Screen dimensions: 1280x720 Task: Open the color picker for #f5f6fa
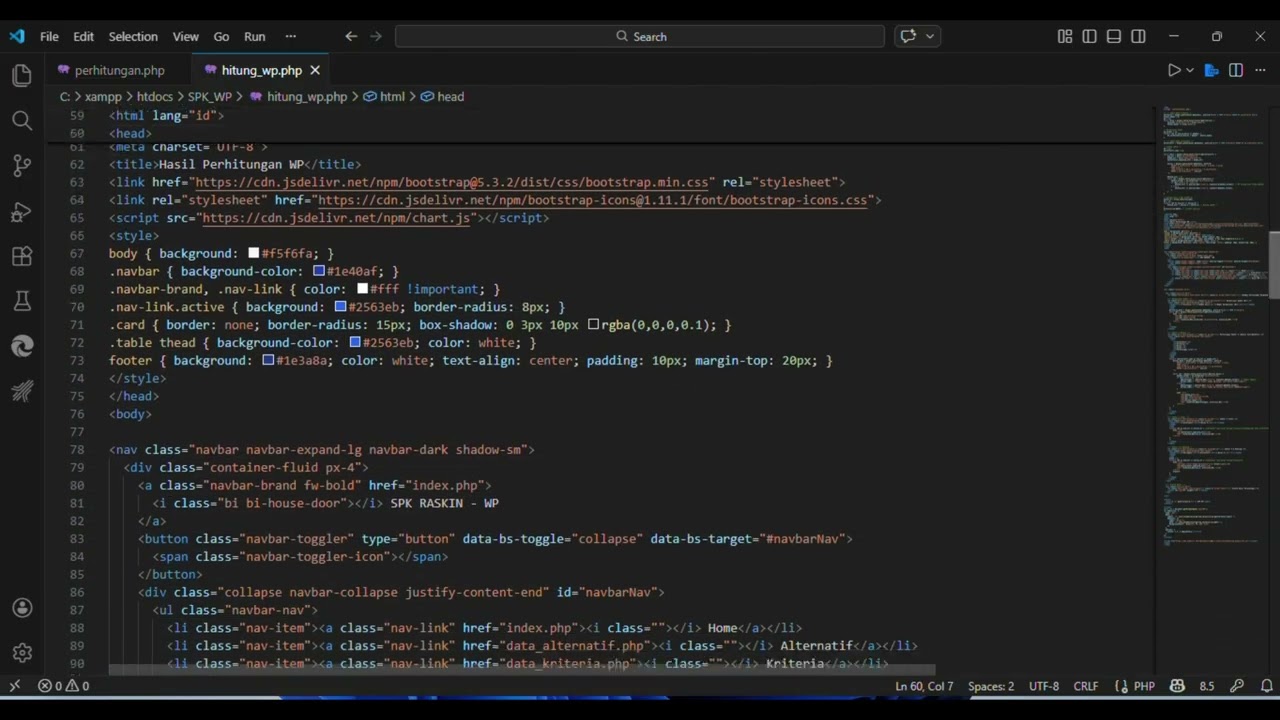254,254
